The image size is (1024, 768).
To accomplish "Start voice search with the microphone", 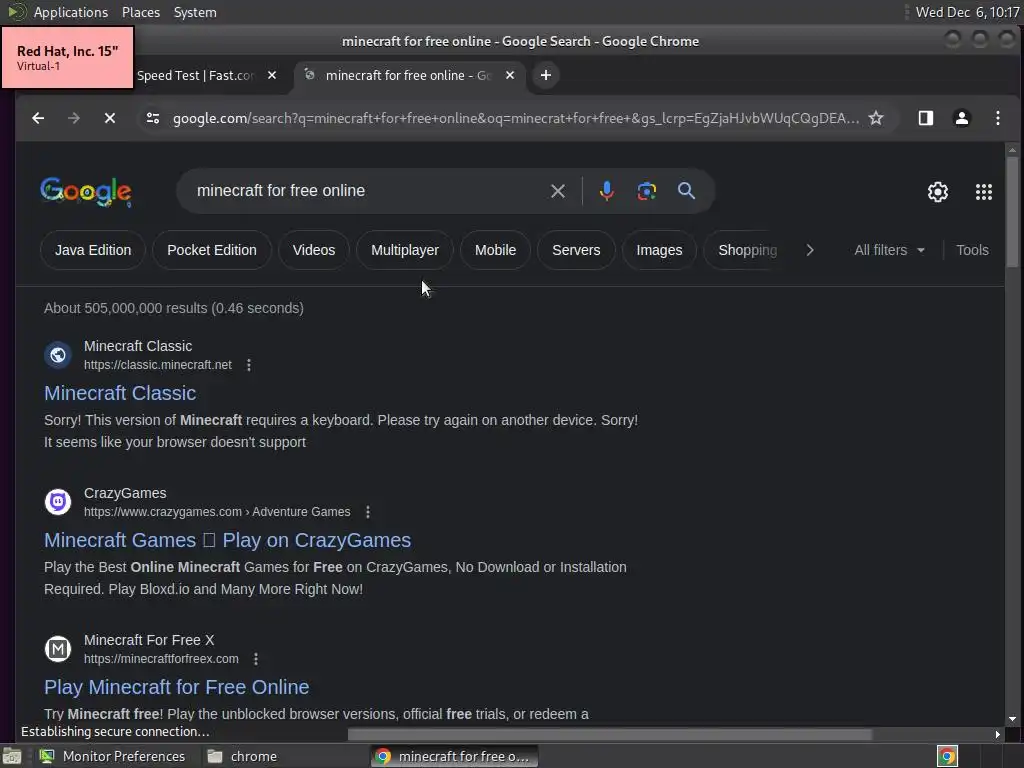I will click(x=606, y=191).
